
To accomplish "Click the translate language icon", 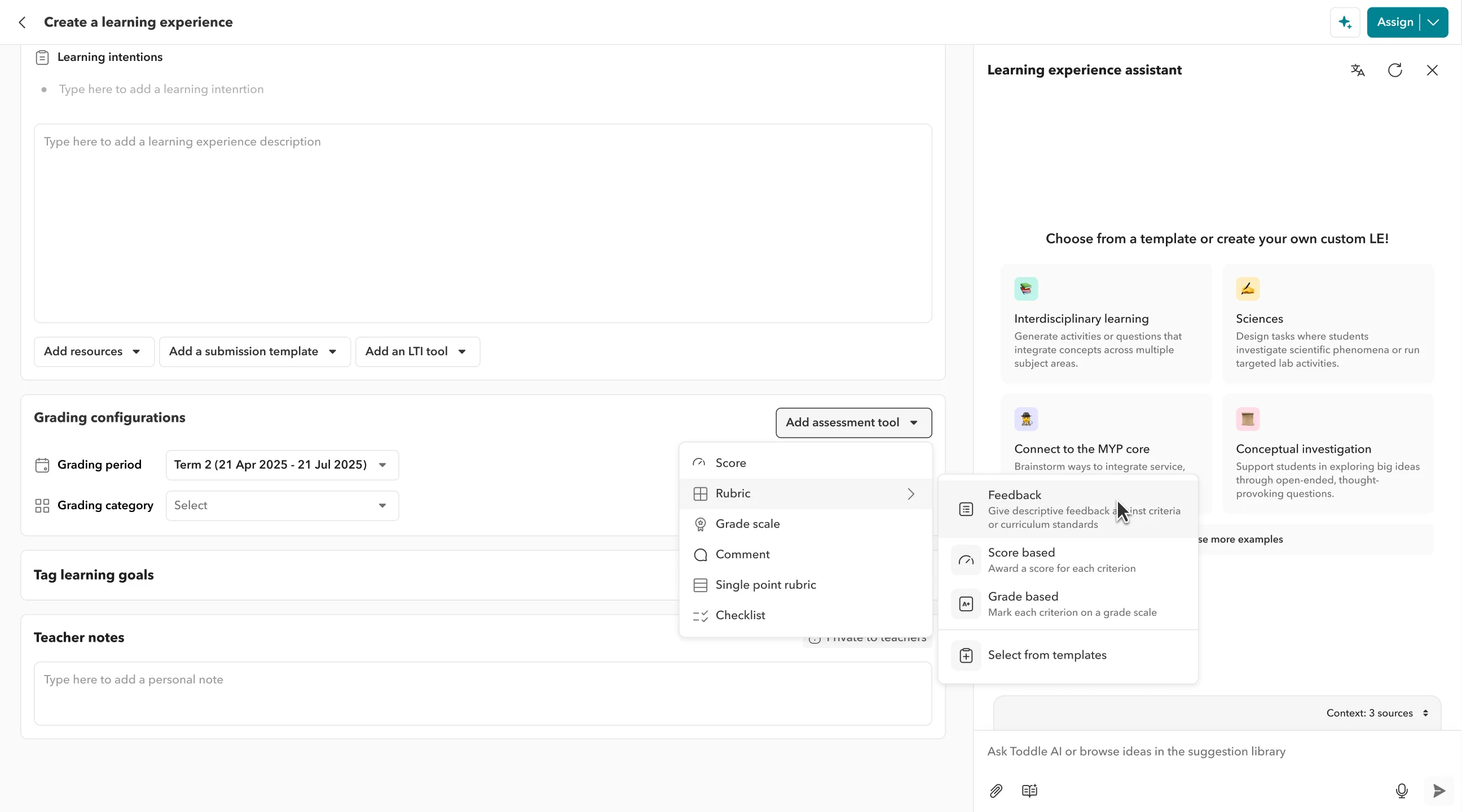I will [x=1358, y=70].
